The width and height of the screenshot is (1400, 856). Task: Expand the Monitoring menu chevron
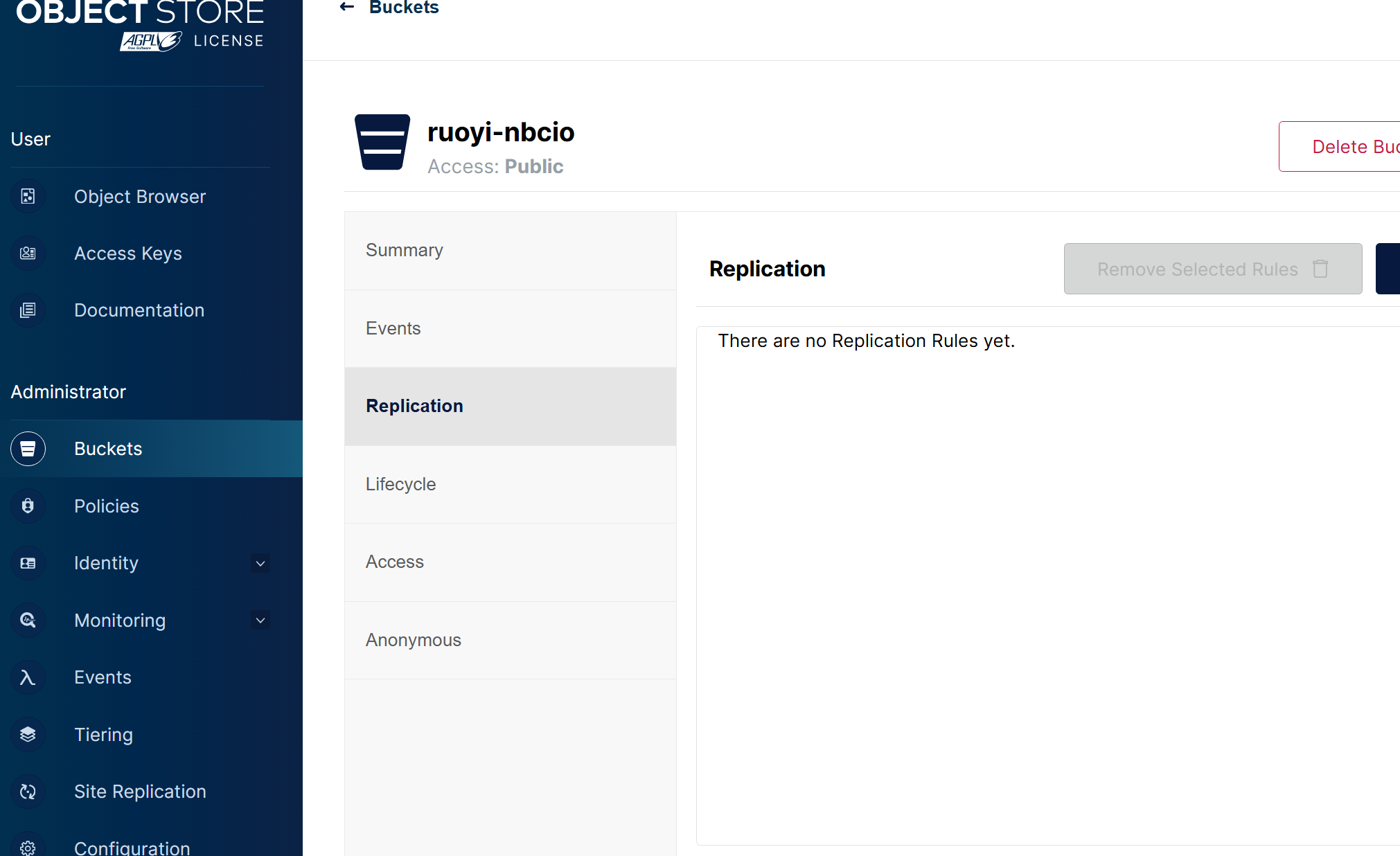point(260,621)
